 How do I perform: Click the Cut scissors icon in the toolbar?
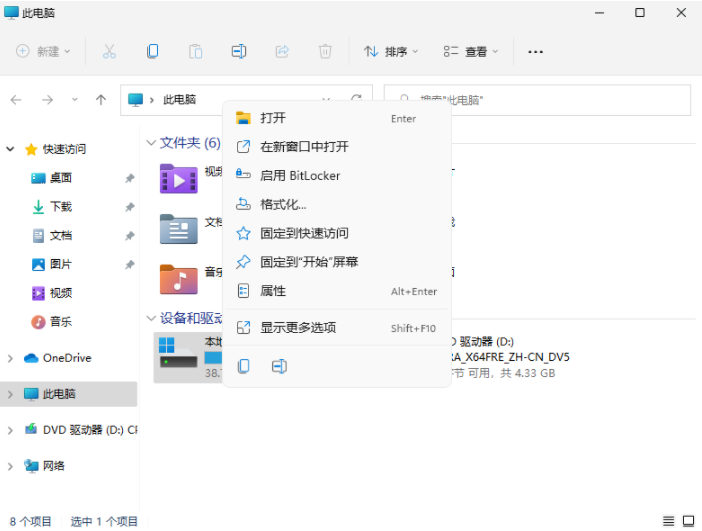[x=110, y=51]
